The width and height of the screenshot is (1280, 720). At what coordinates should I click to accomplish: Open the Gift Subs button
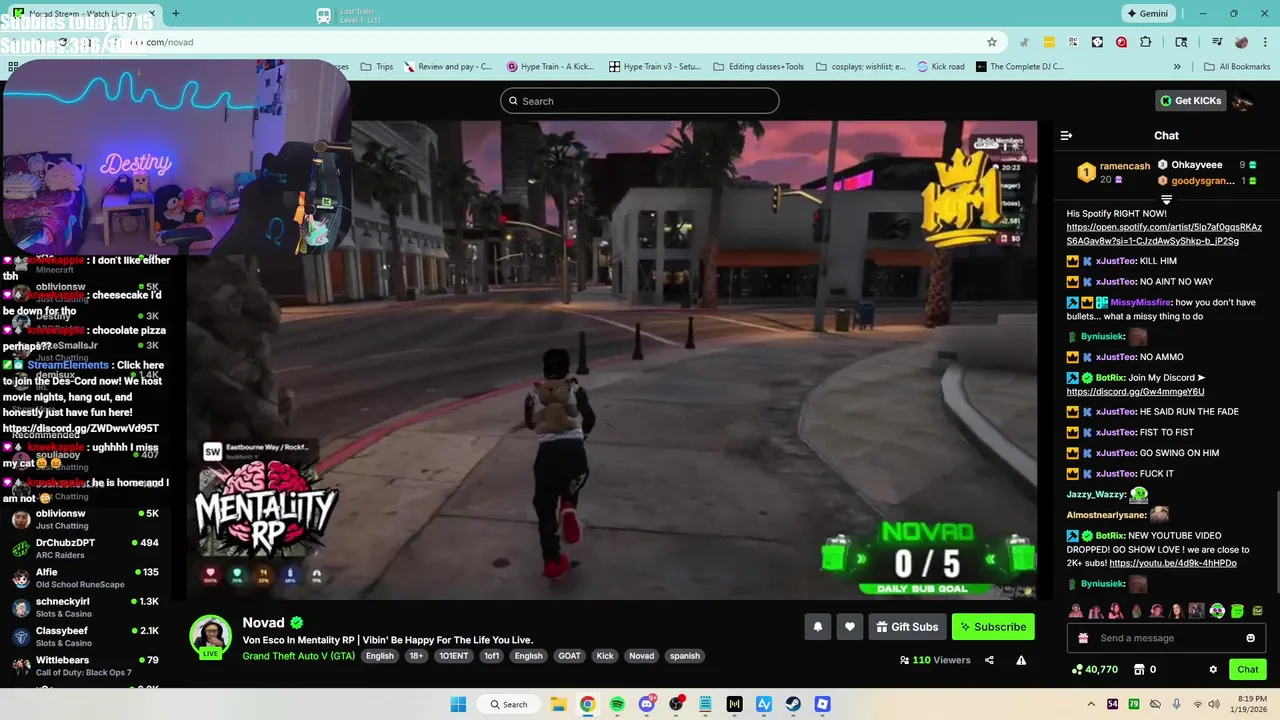tap(907, 627)
